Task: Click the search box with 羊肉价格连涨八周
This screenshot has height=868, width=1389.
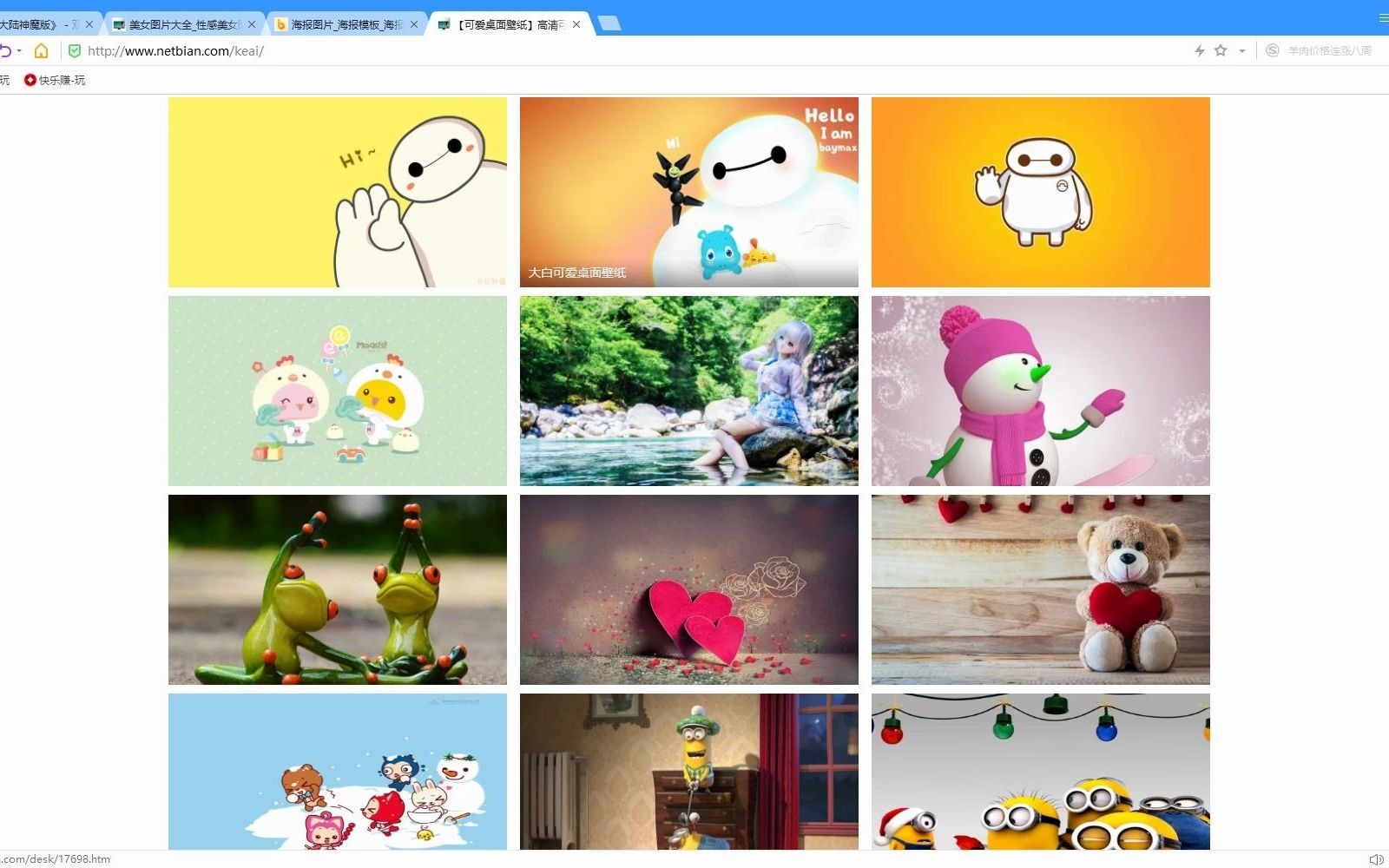Action: point(1331,51)
